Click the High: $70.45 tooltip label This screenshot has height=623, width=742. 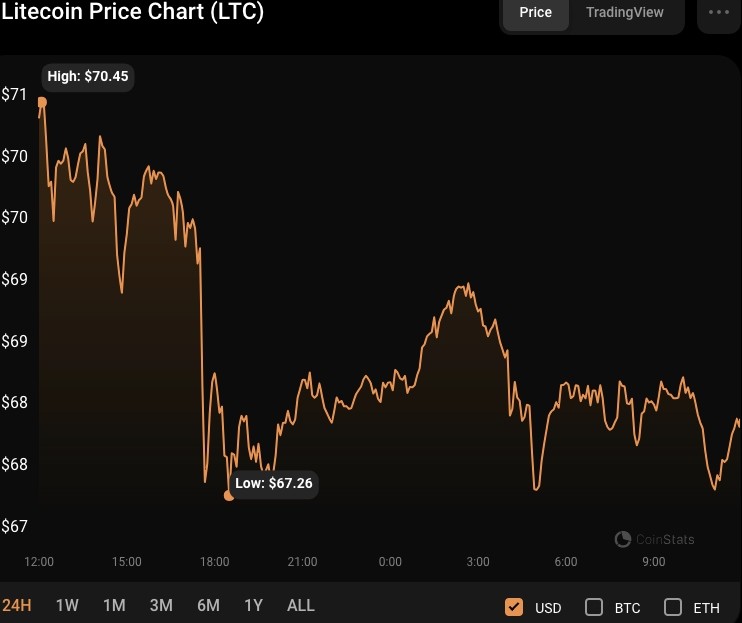point(88,76)
